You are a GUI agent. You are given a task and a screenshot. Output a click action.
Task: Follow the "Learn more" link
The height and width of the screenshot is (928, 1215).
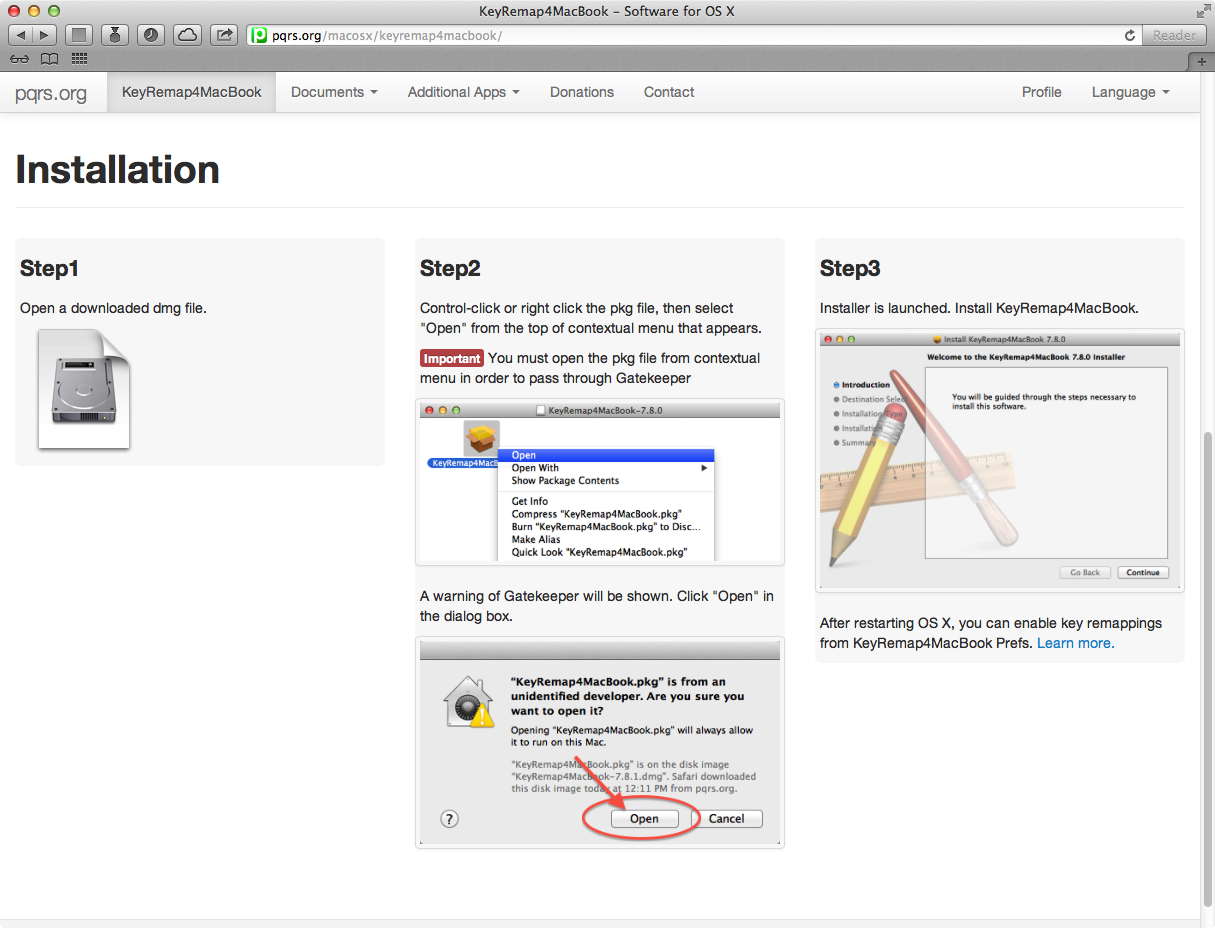point(1075,643)
